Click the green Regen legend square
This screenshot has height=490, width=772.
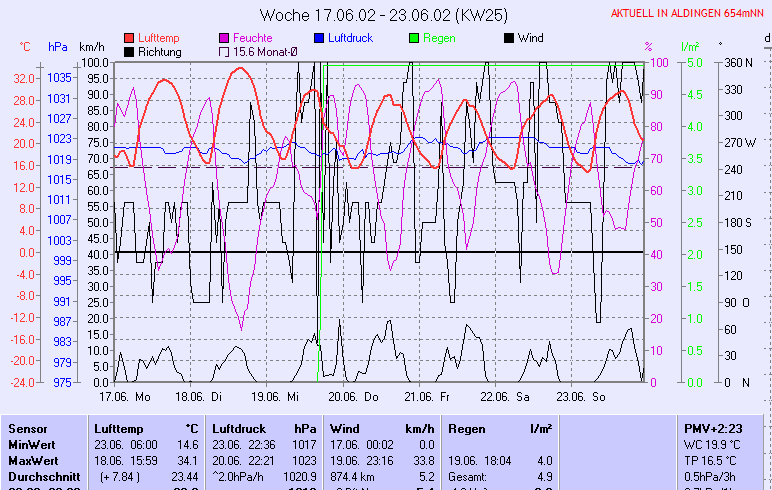click(x=414, y=38)
